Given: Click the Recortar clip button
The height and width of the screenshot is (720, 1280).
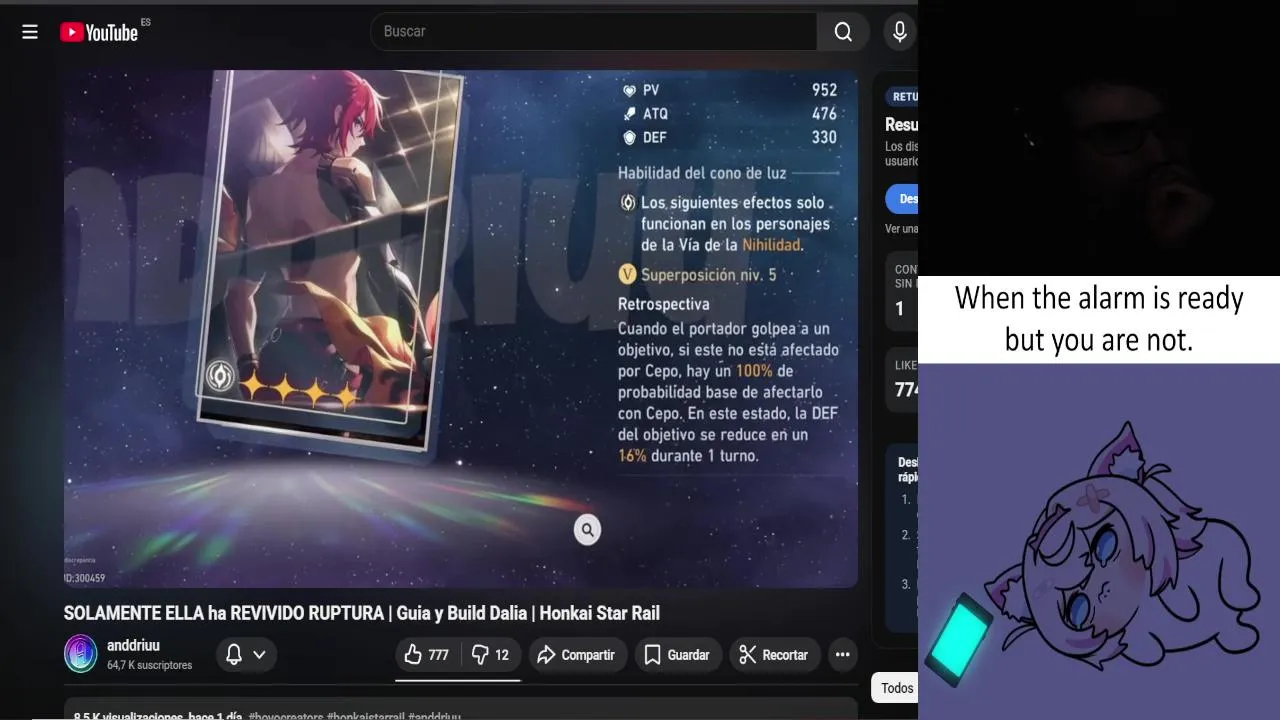Looking at the screenshot, I should click(x=774, y=655).
